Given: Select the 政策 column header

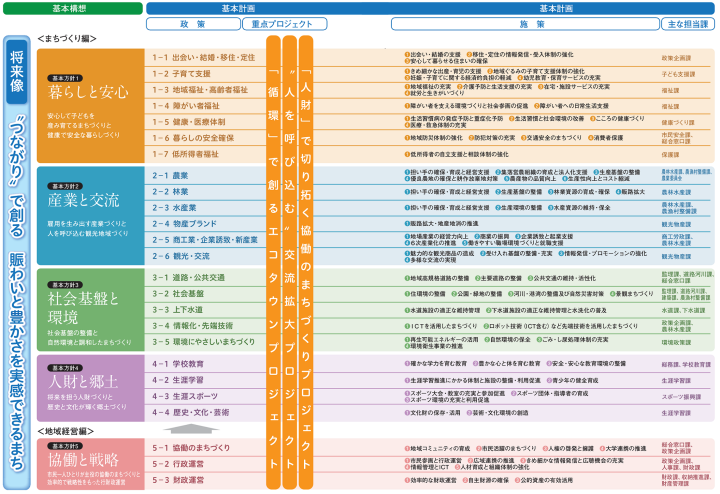Looking at the screenshot, I should pyautogui.click(x=194, y=21).
